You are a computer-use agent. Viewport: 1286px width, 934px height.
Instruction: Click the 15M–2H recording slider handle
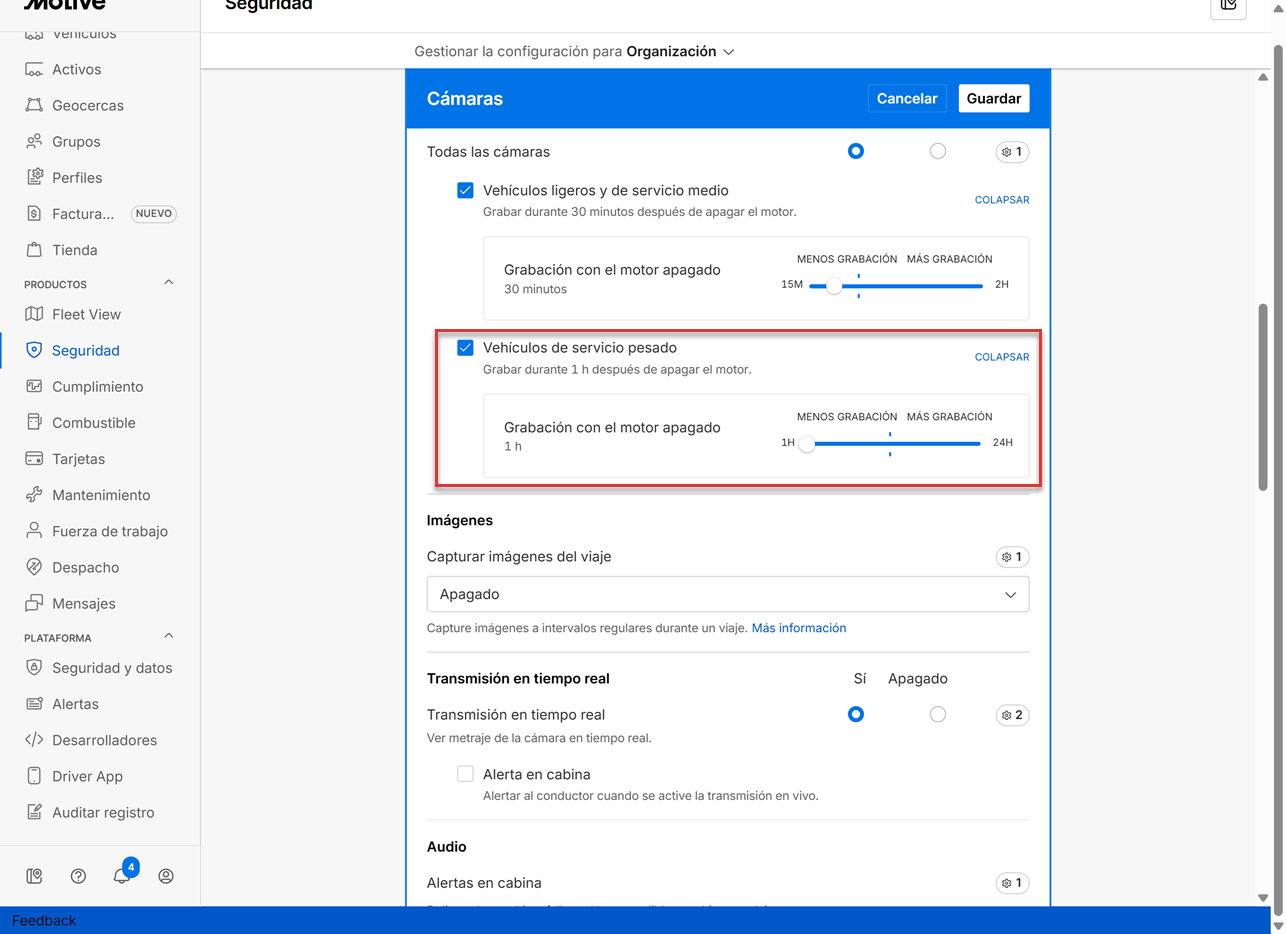pos(834,286)
